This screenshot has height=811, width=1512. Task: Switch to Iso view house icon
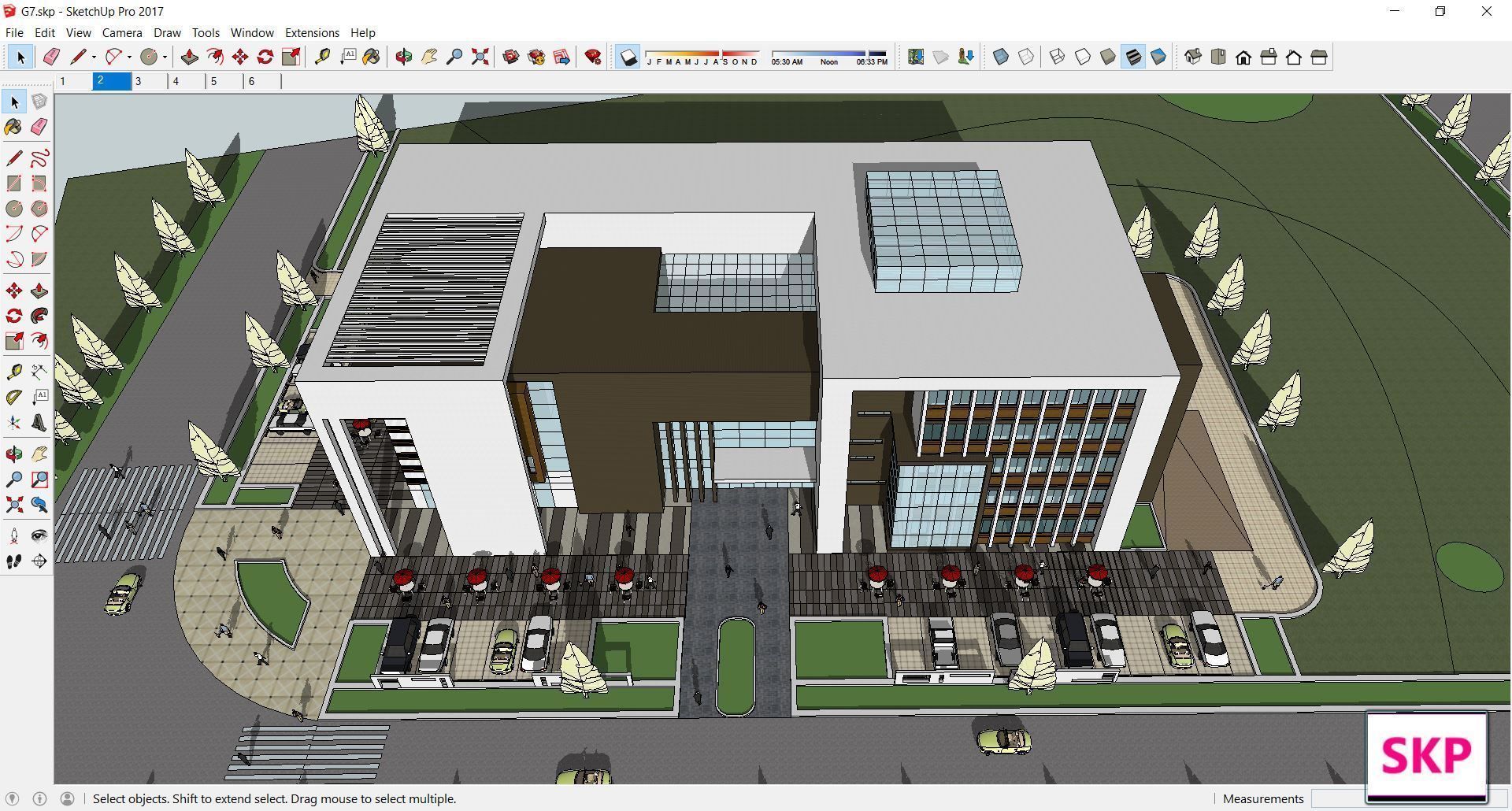(x=1193, y=57)
